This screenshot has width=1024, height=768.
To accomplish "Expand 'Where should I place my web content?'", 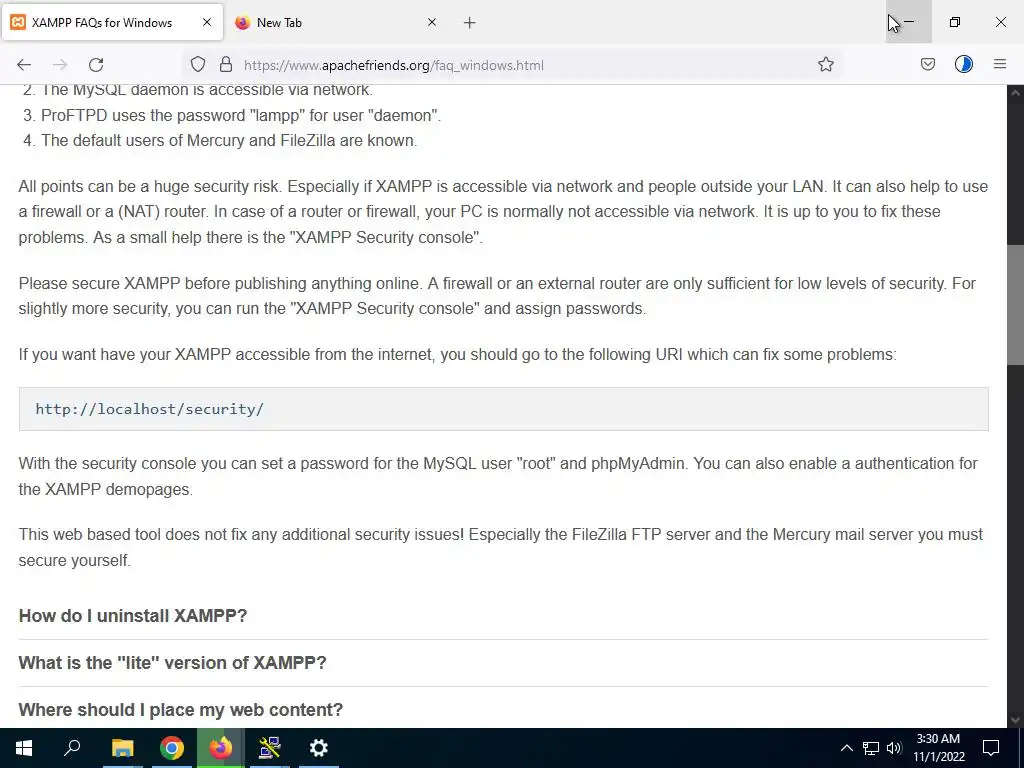I will [180, 710].
